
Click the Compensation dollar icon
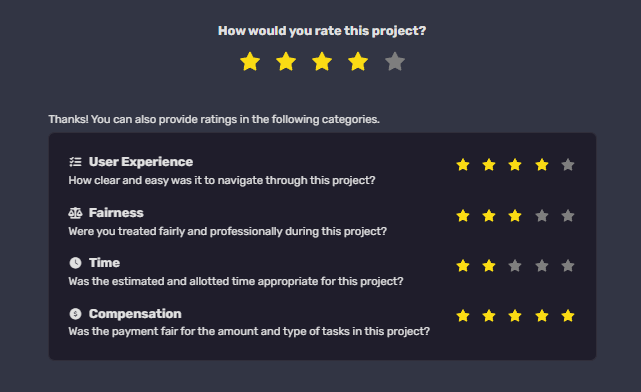click(x=75, y=314)
